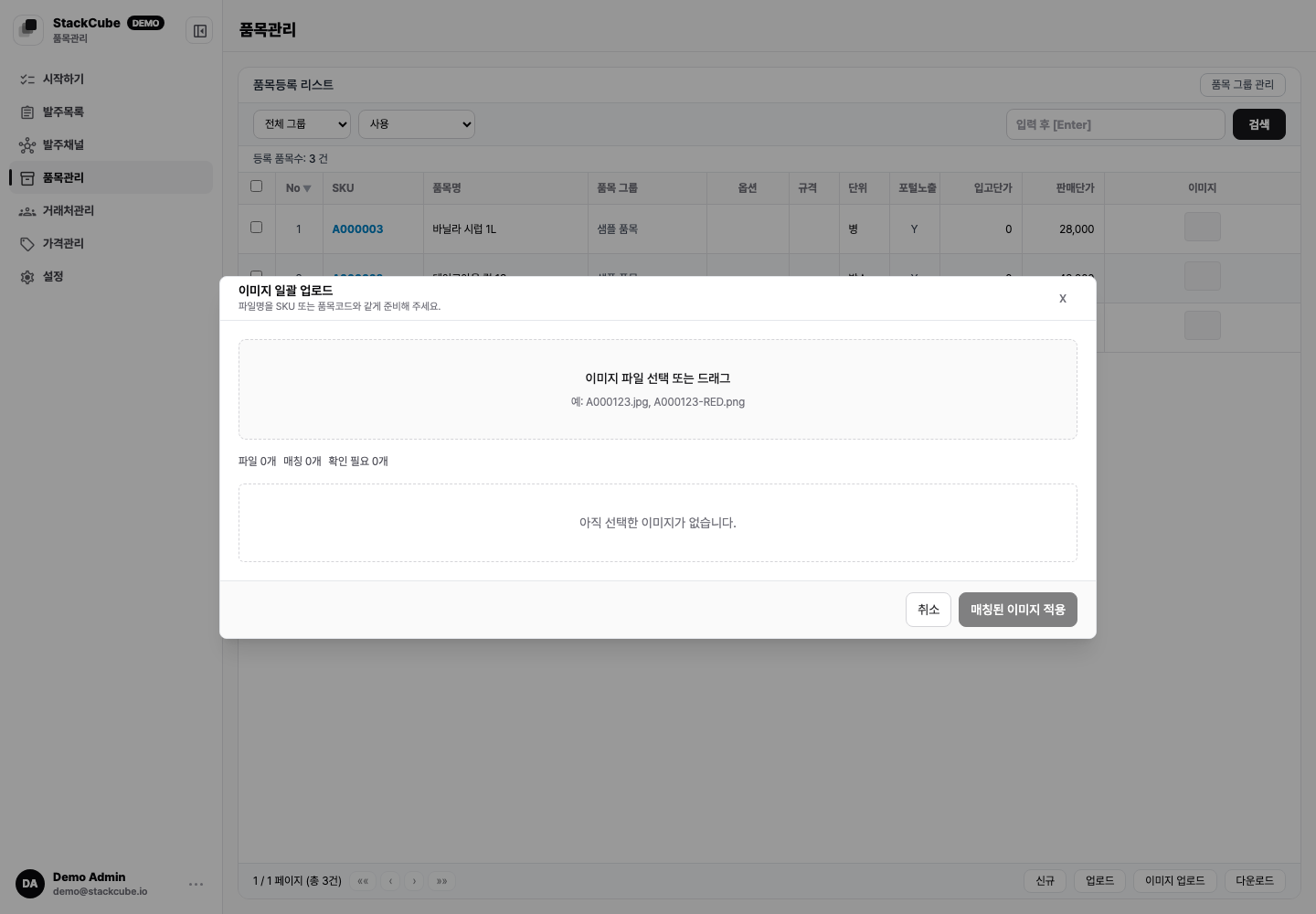Click the 품목관리 box icon
Image resolution: width=1316 pixels, height=914 pixels.
click(x=27, y=178)
